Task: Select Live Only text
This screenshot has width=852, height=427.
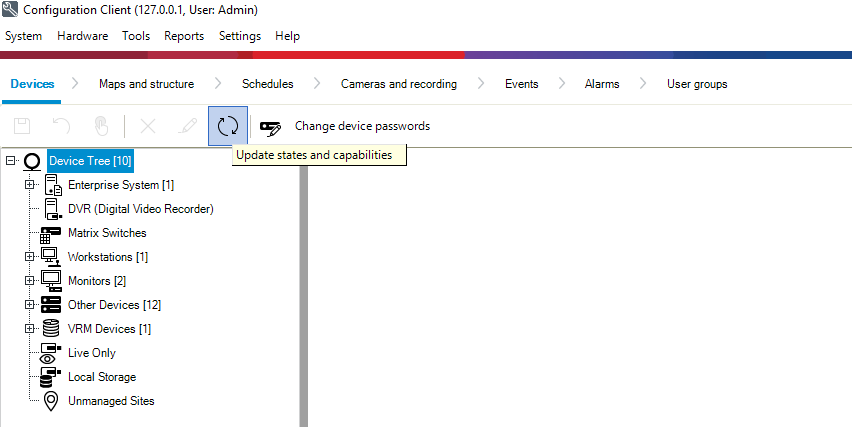Action: pyautogui.click(x=92, y=353)
